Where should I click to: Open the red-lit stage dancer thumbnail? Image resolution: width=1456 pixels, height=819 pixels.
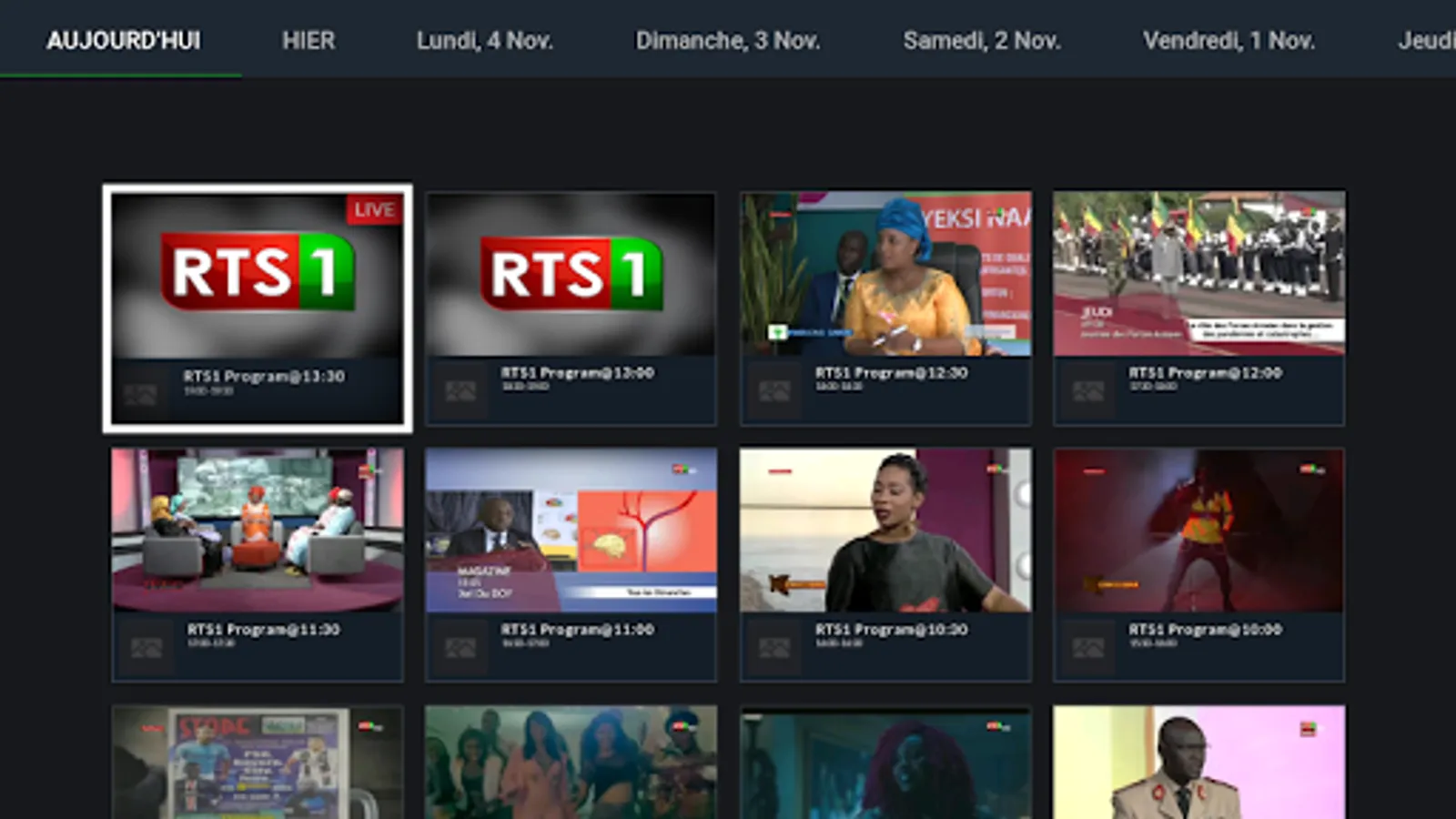click(x=1199, y=530)
